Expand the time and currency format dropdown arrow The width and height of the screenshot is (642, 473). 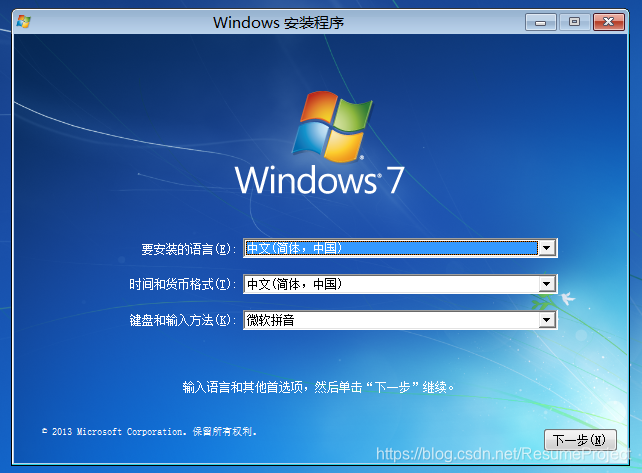pos(547,284)
